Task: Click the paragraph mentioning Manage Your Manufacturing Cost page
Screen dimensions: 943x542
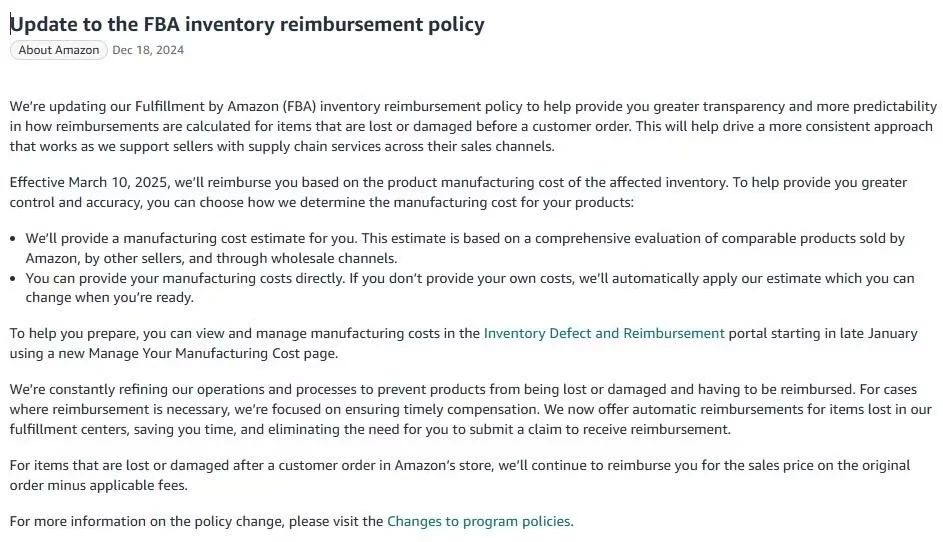Action: [x=464, y=343]
